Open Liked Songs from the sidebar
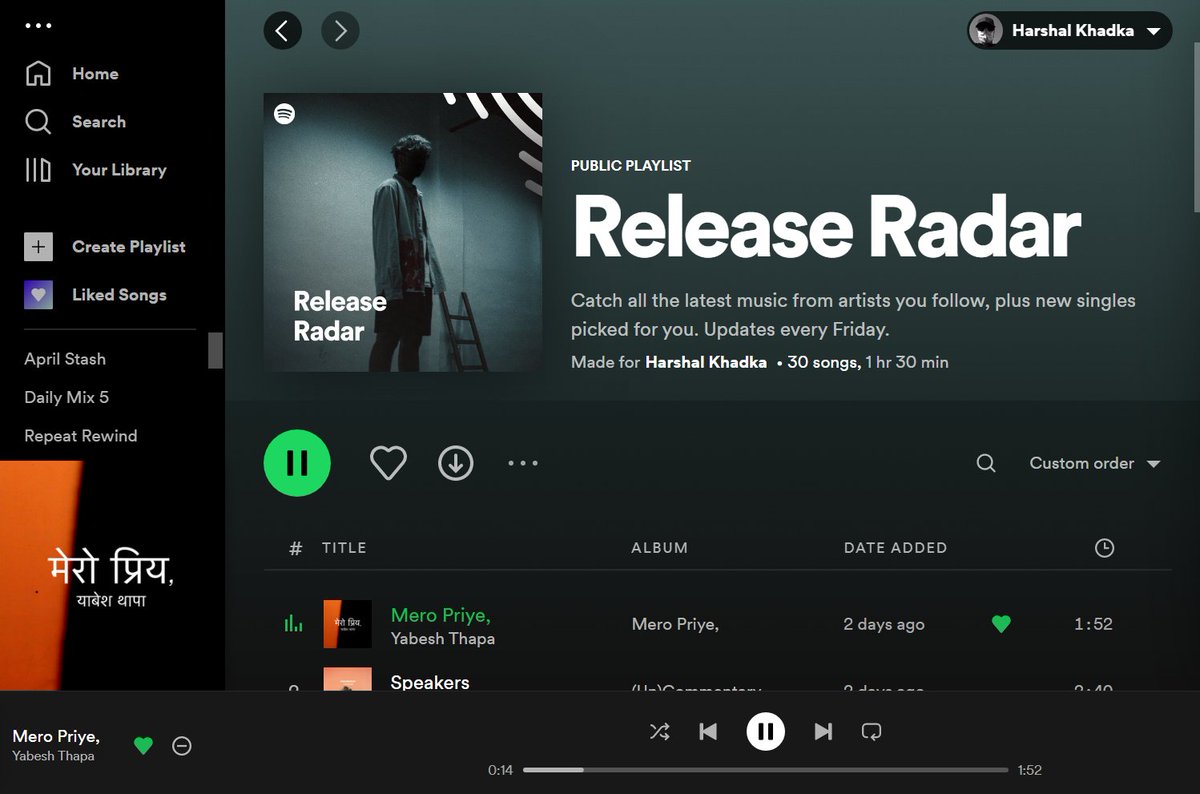This screenshot has width=1200, height=794. coord(95,295)
